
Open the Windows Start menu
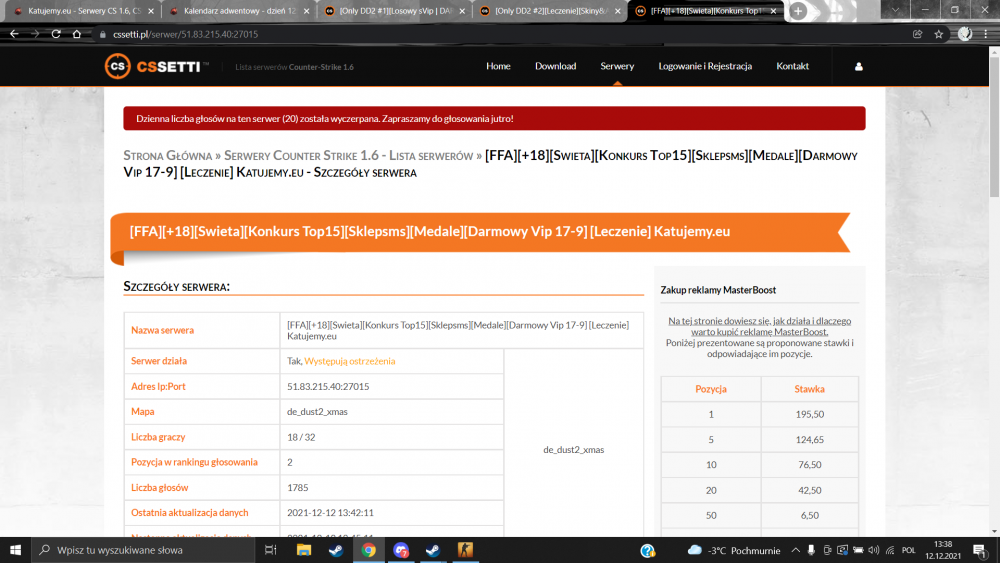point(15,550)
